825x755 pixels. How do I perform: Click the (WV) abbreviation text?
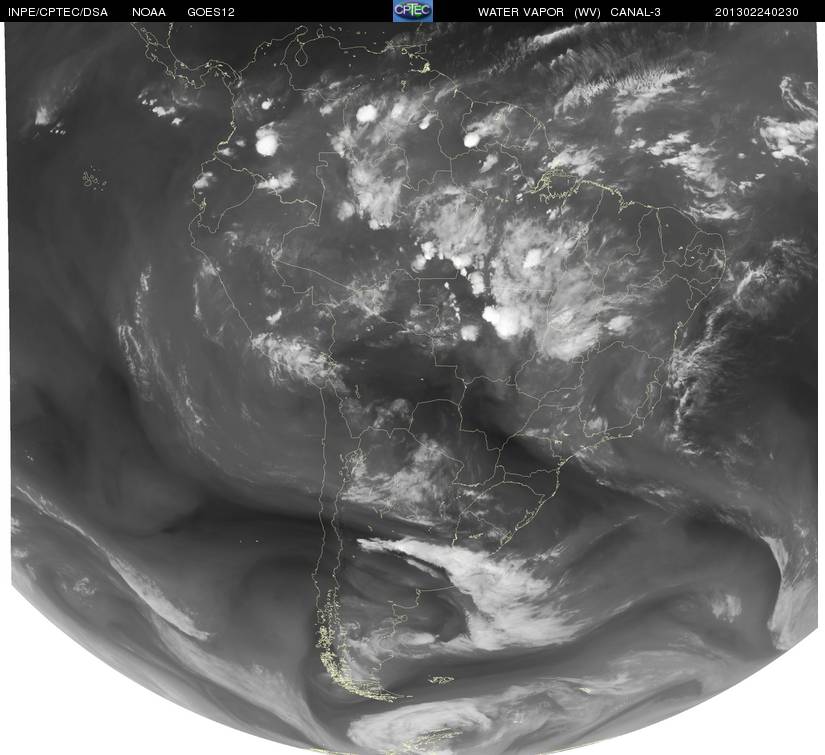pyautogui.click(x=587, y=12)
